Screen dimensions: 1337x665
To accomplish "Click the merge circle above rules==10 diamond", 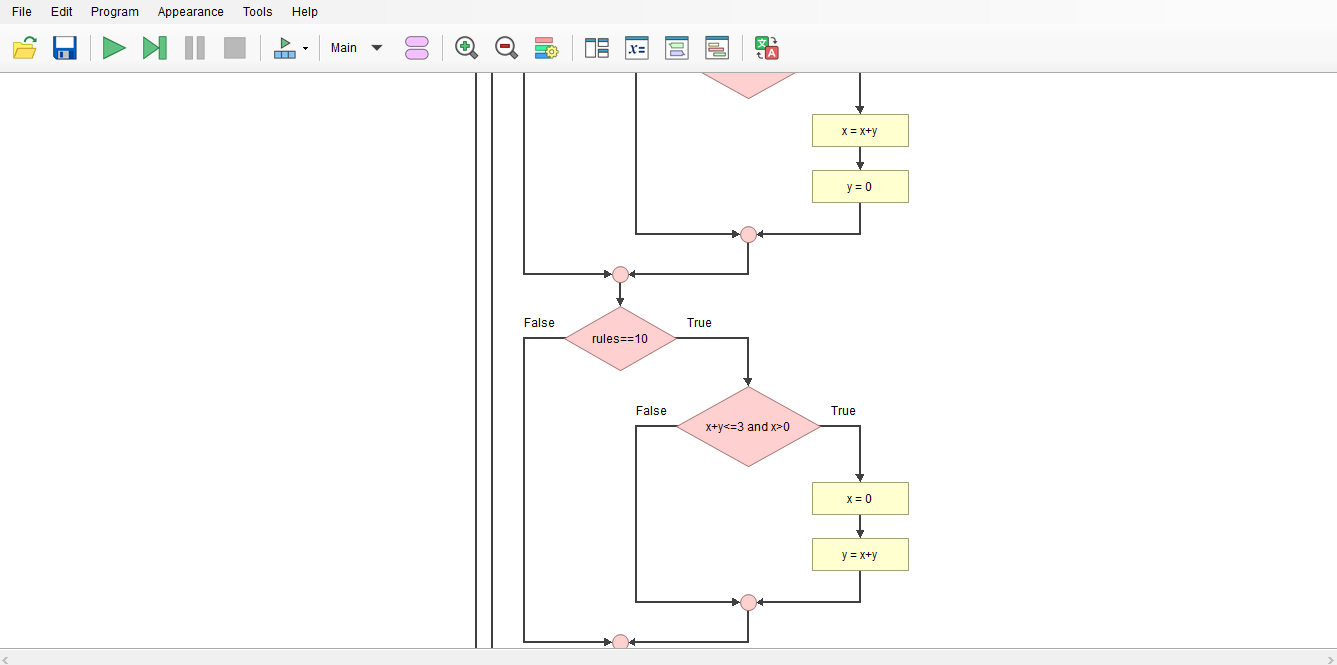I will click(x=620, y=275).
